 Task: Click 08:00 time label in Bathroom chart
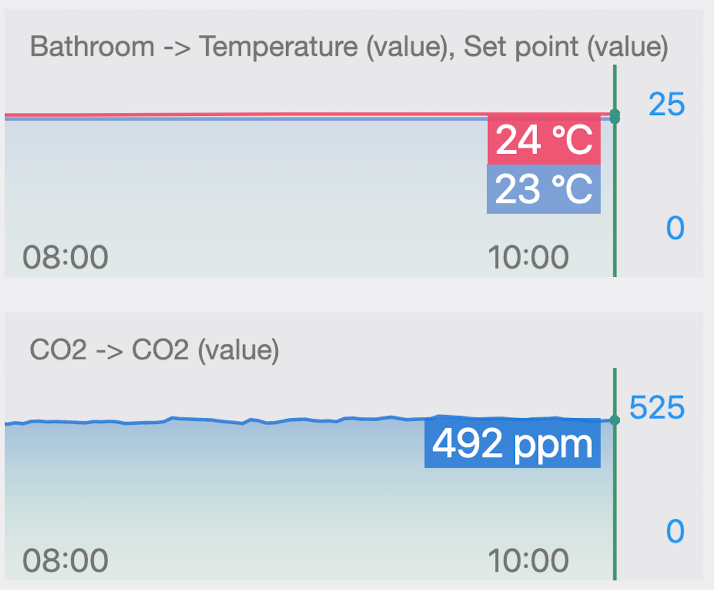tap(65, 258)
